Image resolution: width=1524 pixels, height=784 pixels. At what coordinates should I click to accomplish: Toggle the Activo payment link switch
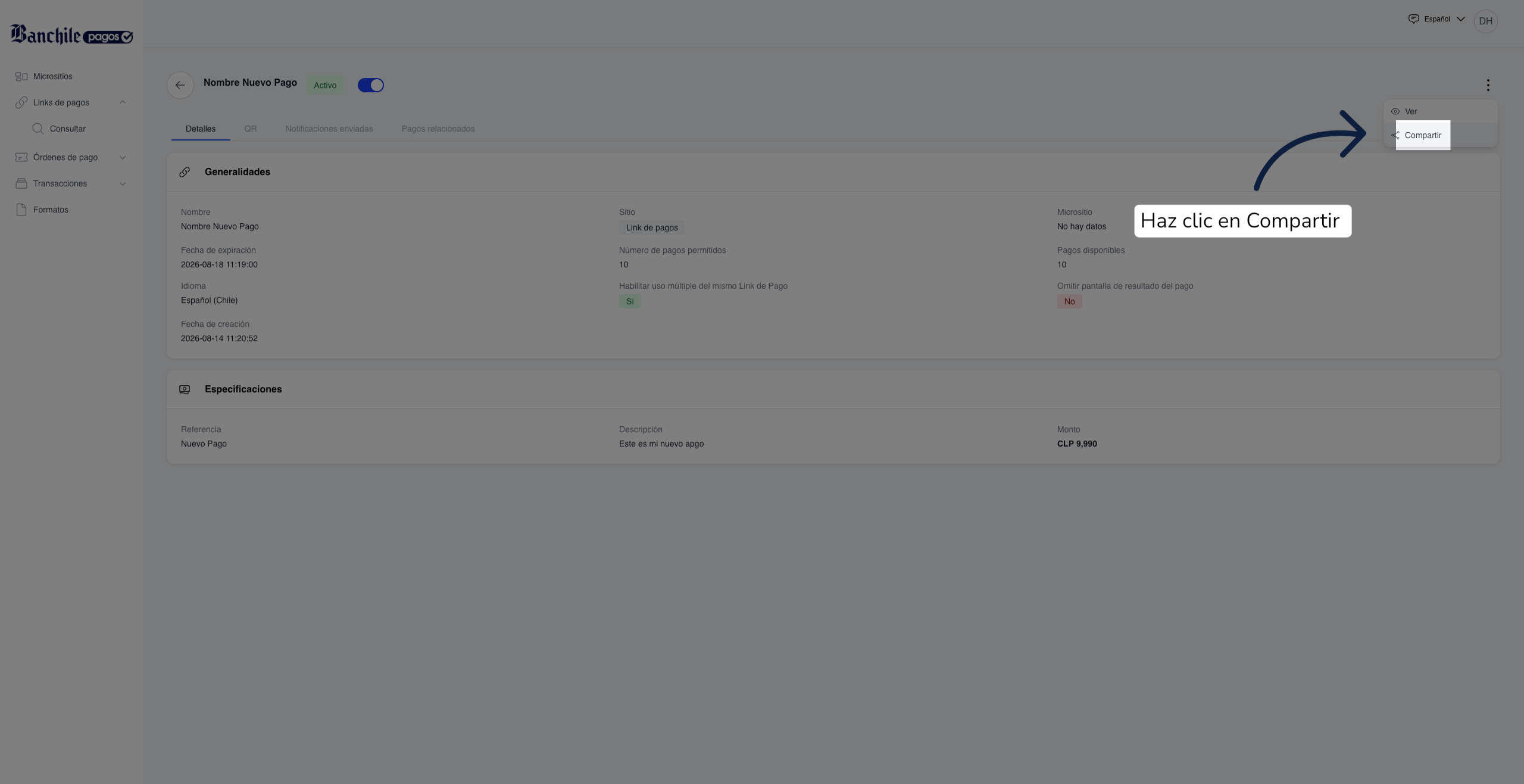371,85
